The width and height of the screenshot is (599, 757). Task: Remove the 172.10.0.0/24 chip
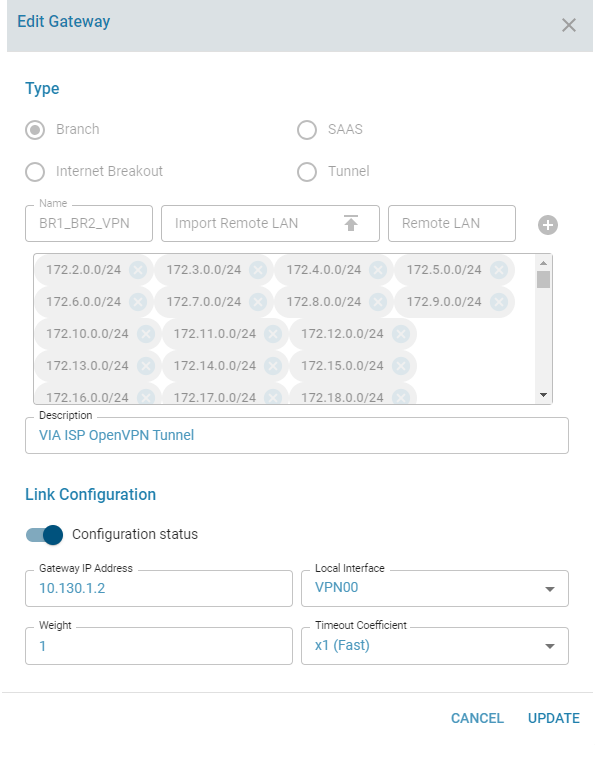click(x=146, y=334)
